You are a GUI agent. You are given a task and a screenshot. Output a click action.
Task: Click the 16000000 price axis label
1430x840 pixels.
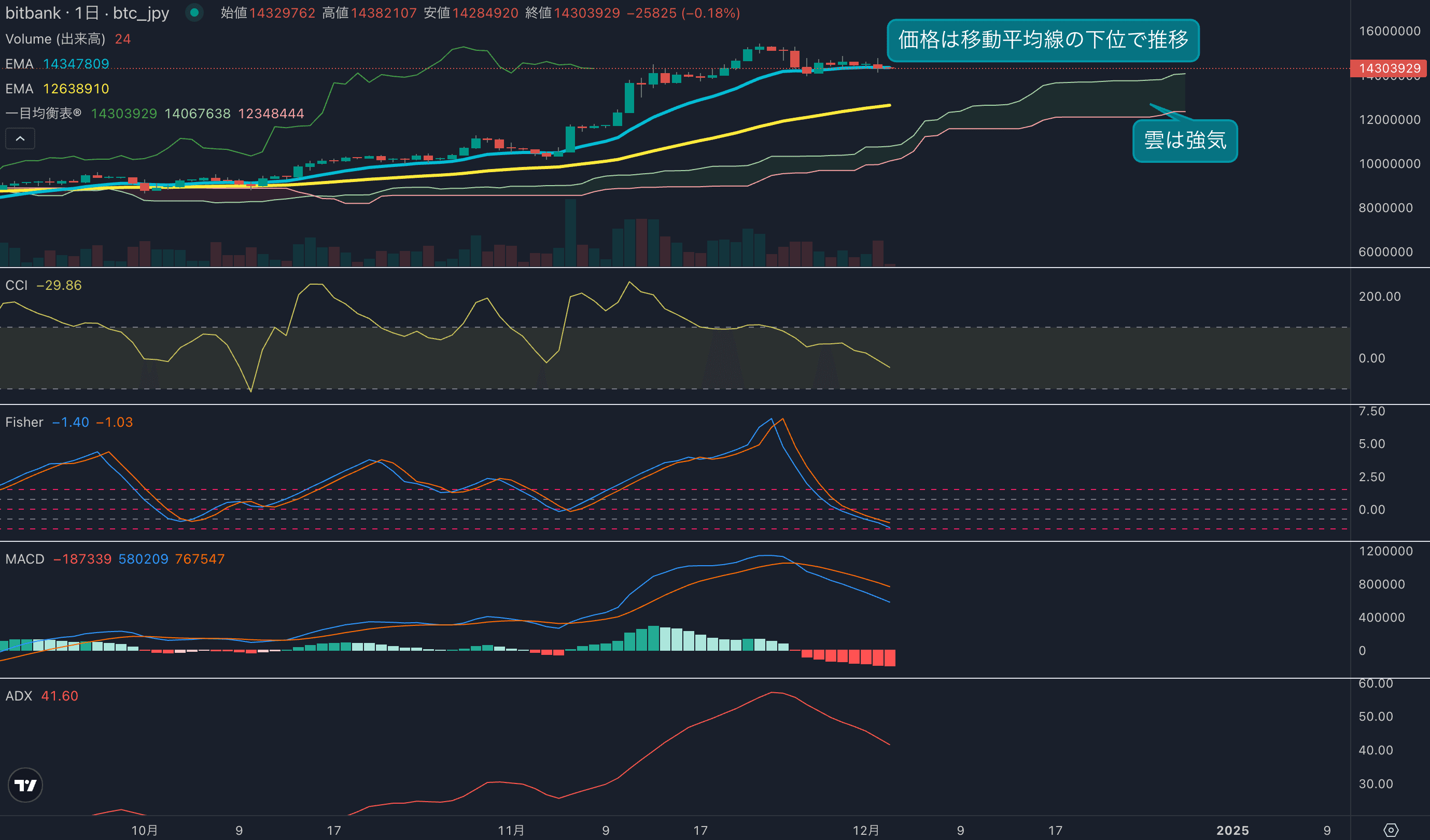point(1389,31)
